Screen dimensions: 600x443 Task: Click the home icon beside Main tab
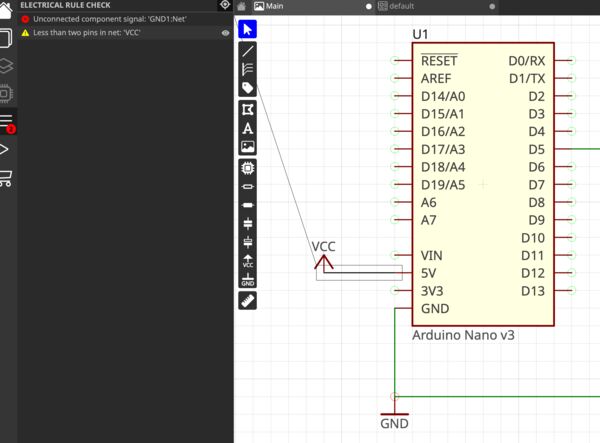point(241,6)
